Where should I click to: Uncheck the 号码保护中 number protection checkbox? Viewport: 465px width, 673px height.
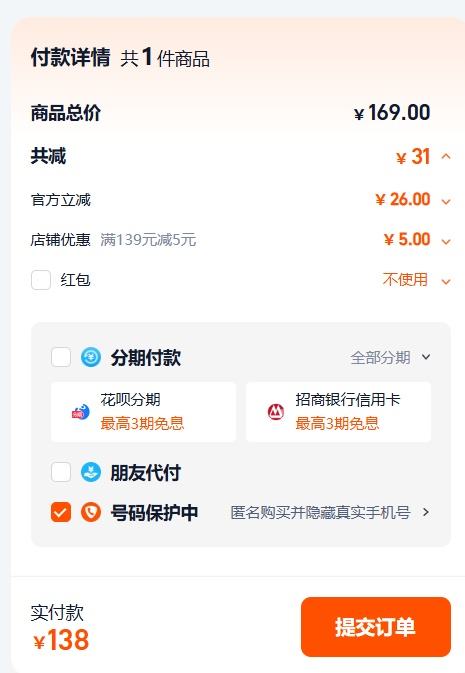[x=61, y=512]
